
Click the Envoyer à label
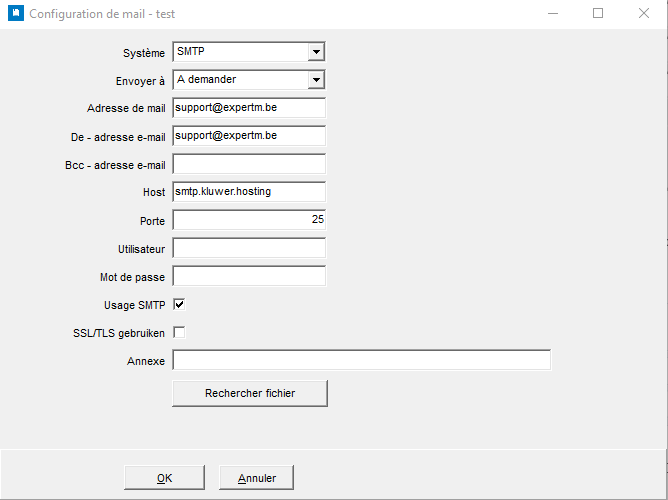[x=140, y=81]
